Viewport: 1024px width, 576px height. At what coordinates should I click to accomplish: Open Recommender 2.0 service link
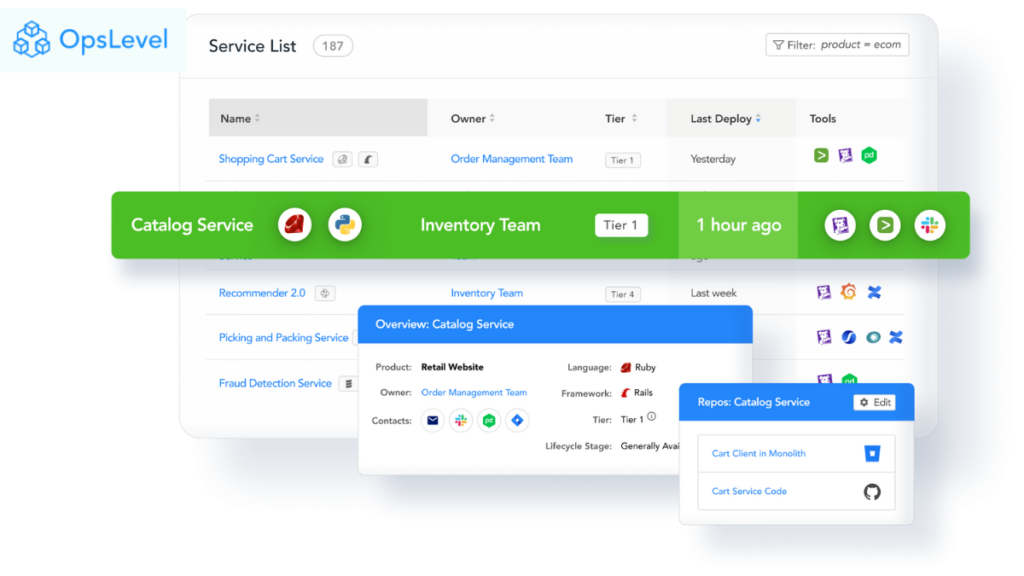point(262,293)
